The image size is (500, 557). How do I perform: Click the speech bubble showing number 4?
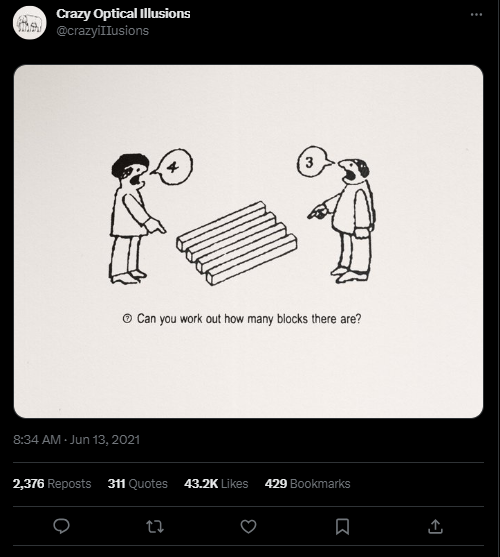(172, 167)
